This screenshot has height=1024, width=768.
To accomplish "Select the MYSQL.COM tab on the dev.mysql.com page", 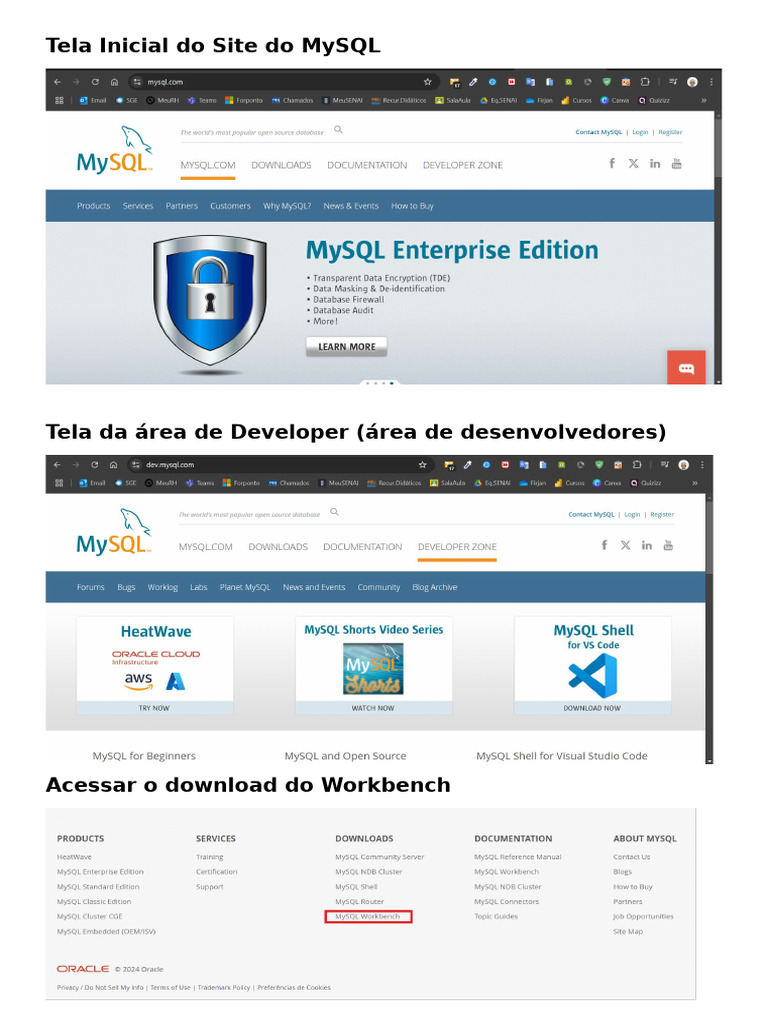I will [206, 547].
